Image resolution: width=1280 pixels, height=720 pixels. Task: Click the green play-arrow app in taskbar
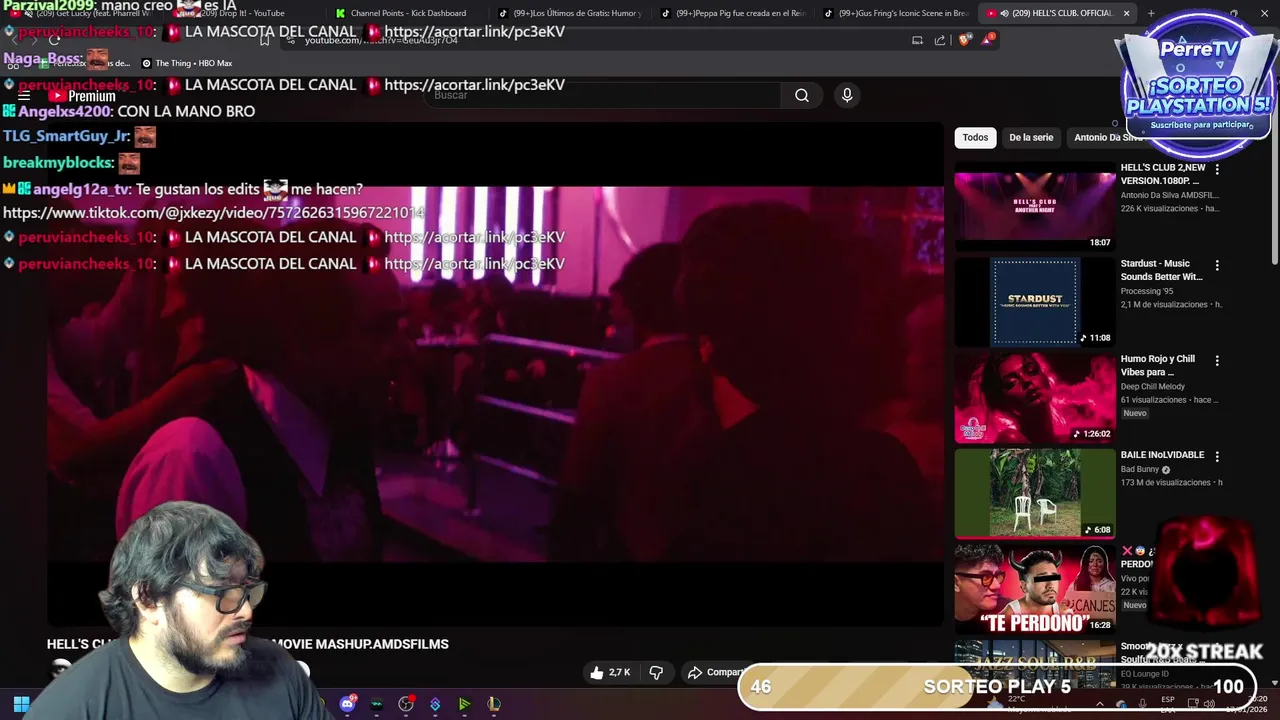pos(464,704)
